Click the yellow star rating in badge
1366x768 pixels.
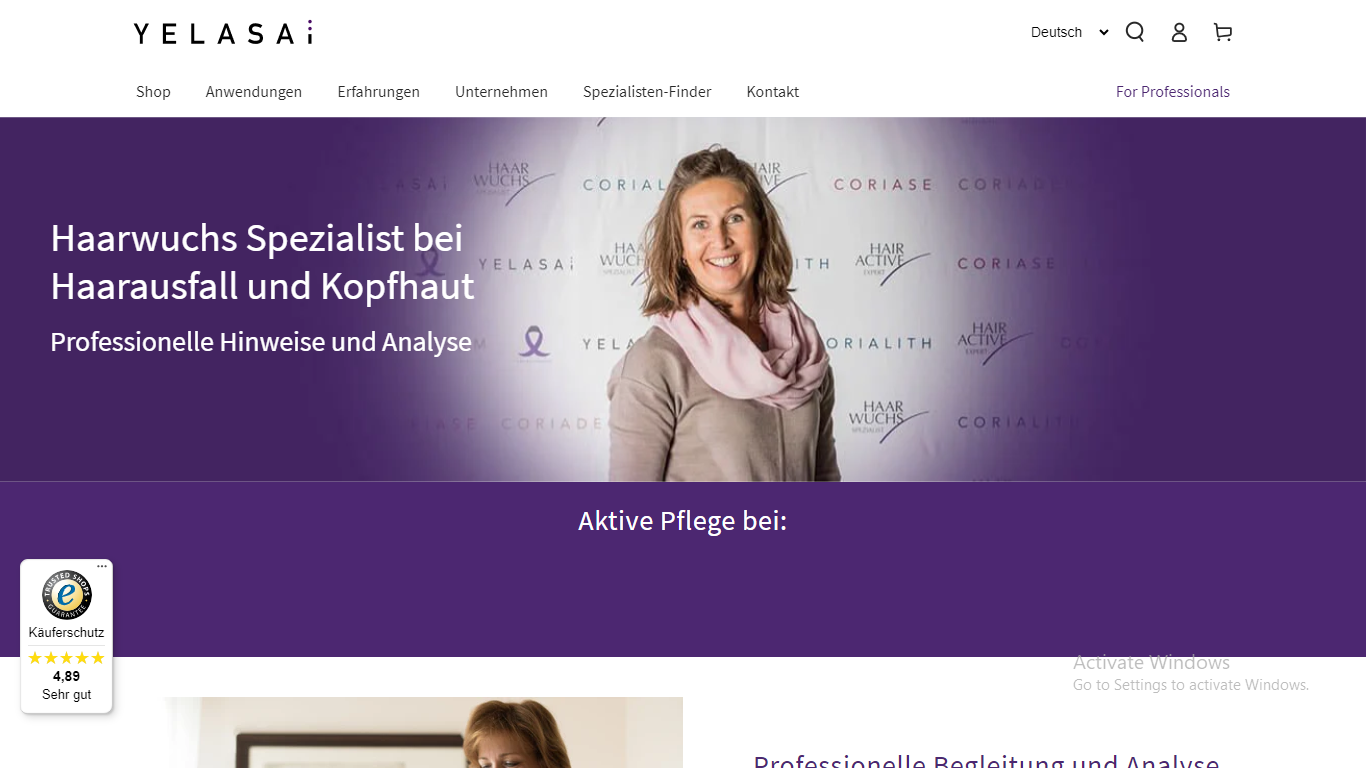point(66,658)
